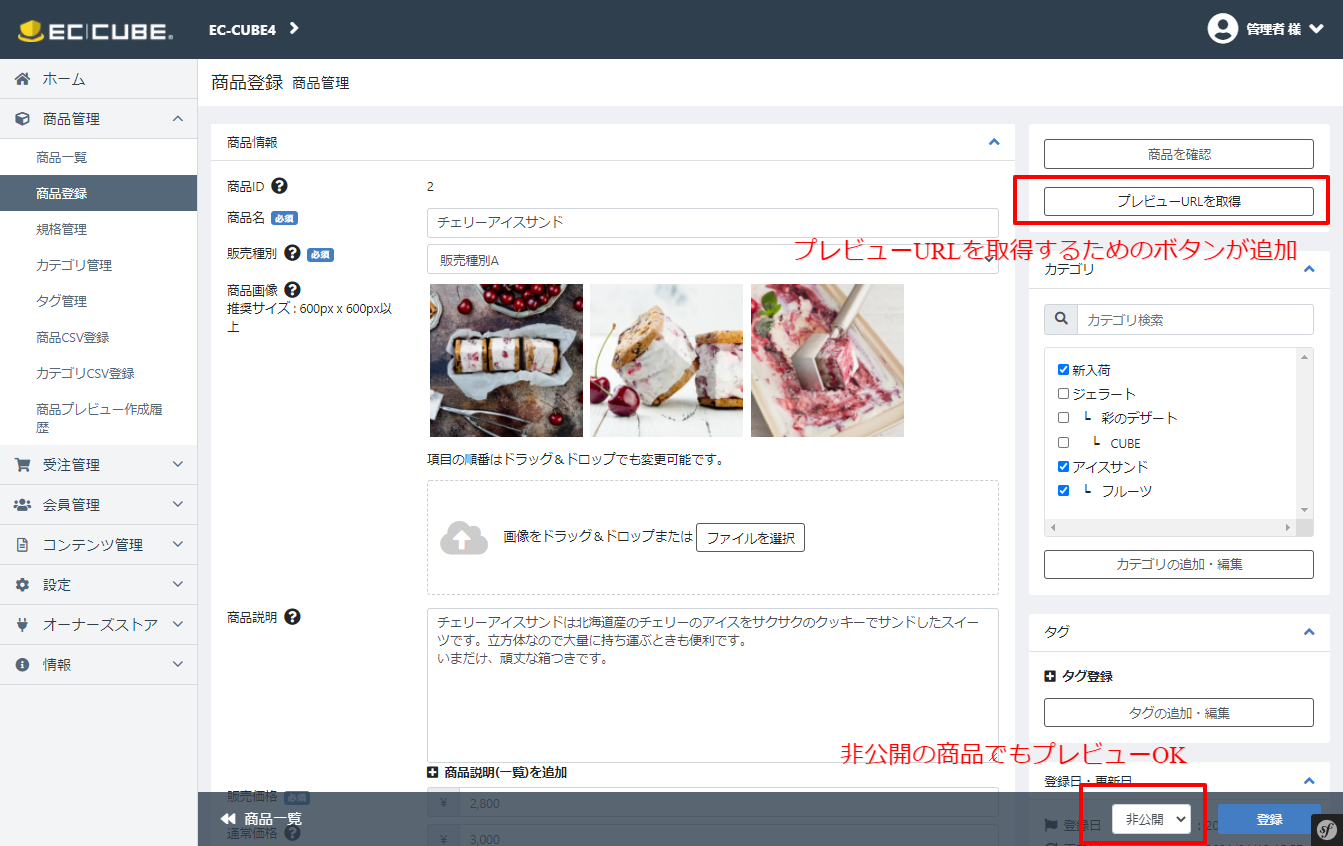
Task: Collapse the タグ panel
Action: coord(1309,632)
